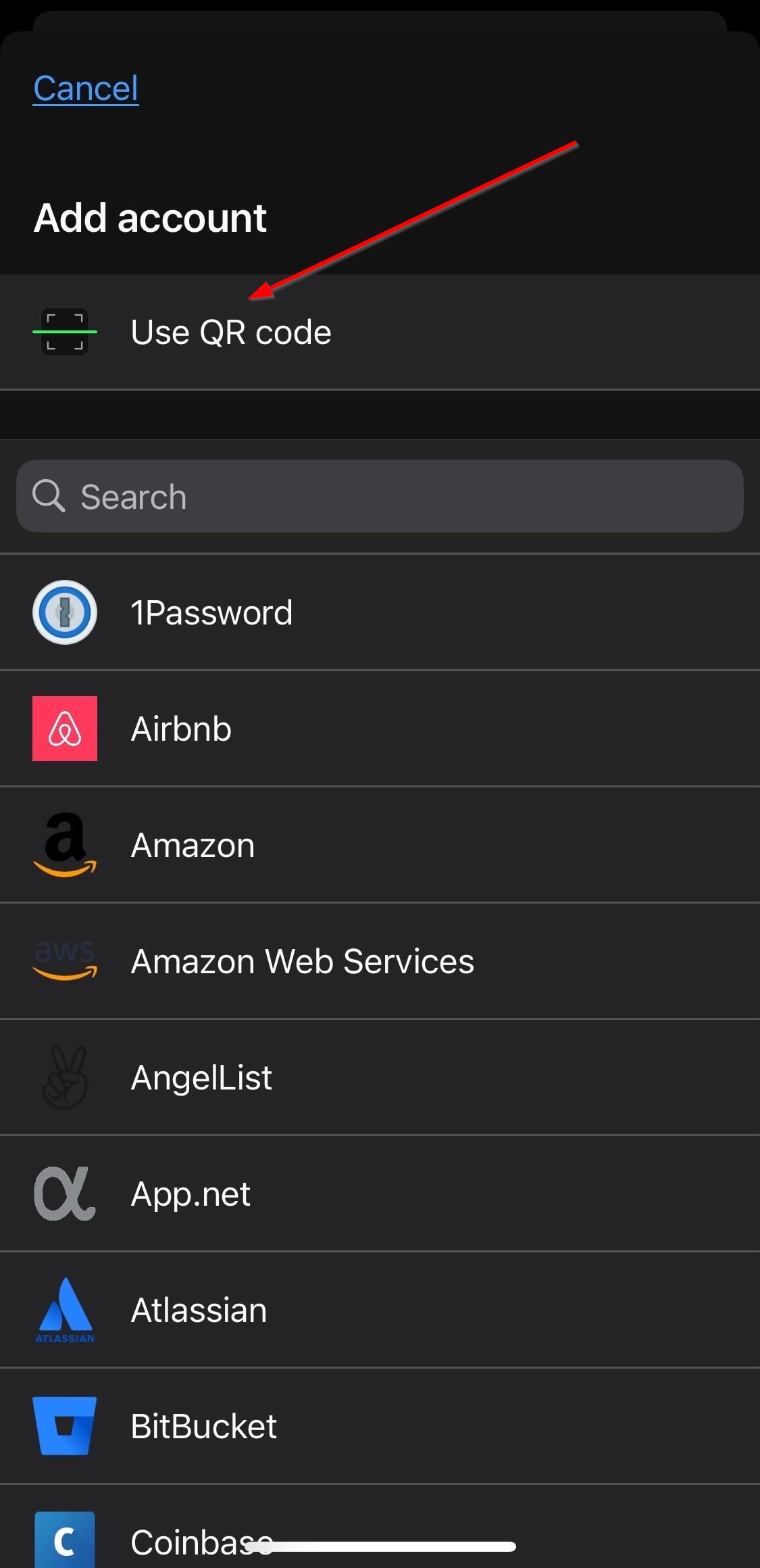The width and height of the screenshot is (760, 1568).
Task: Pick the Atlassian list row
Action: click(x=380, y=1310)
